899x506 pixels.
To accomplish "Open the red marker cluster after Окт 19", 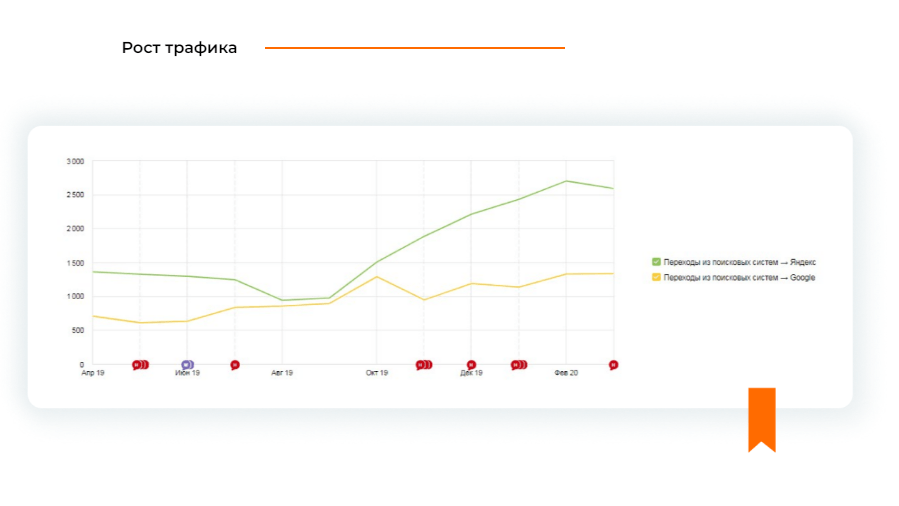I will (423, 365).
